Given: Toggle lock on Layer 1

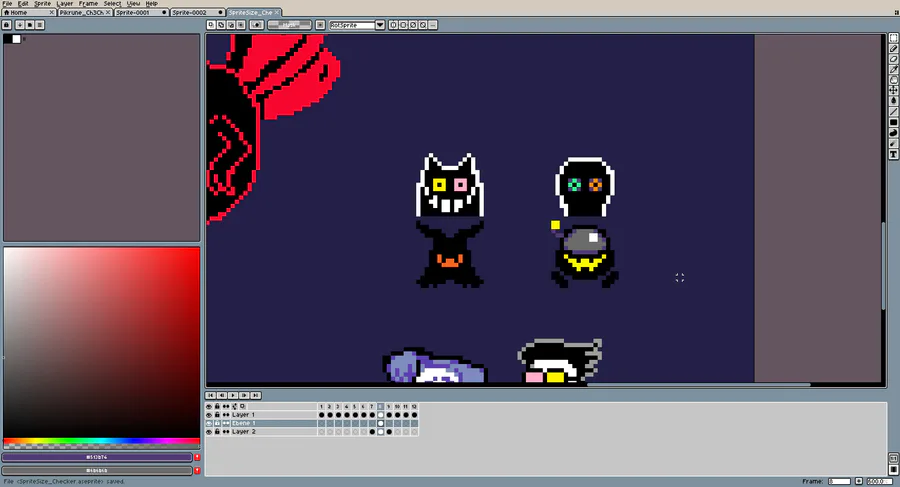Looking at the screenshot, I should 217,415.
